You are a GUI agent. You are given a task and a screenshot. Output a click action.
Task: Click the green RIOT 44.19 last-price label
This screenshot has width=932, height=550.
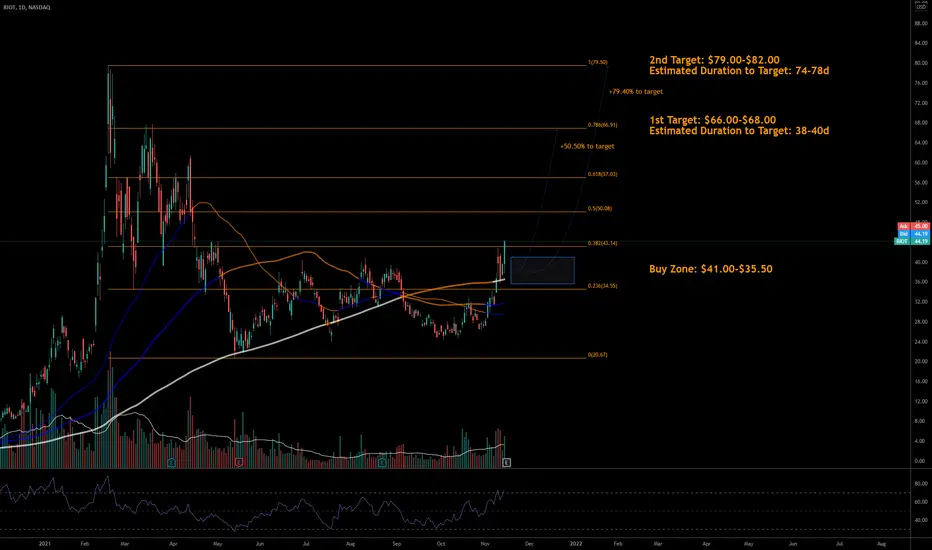click(912, 241)
